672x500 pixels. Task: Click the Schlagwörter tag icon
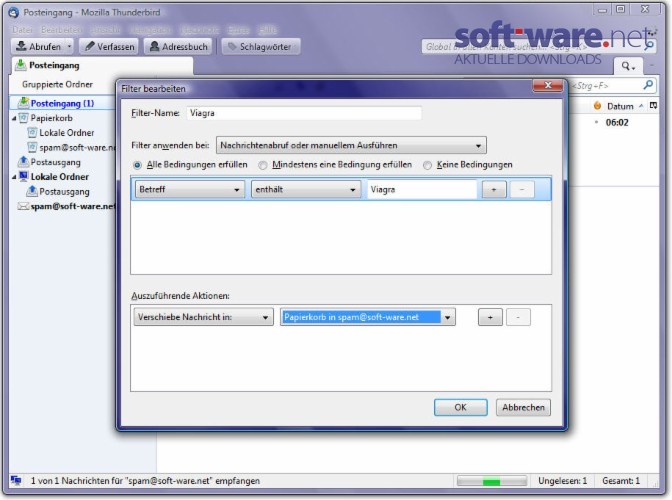coord(232,46)
